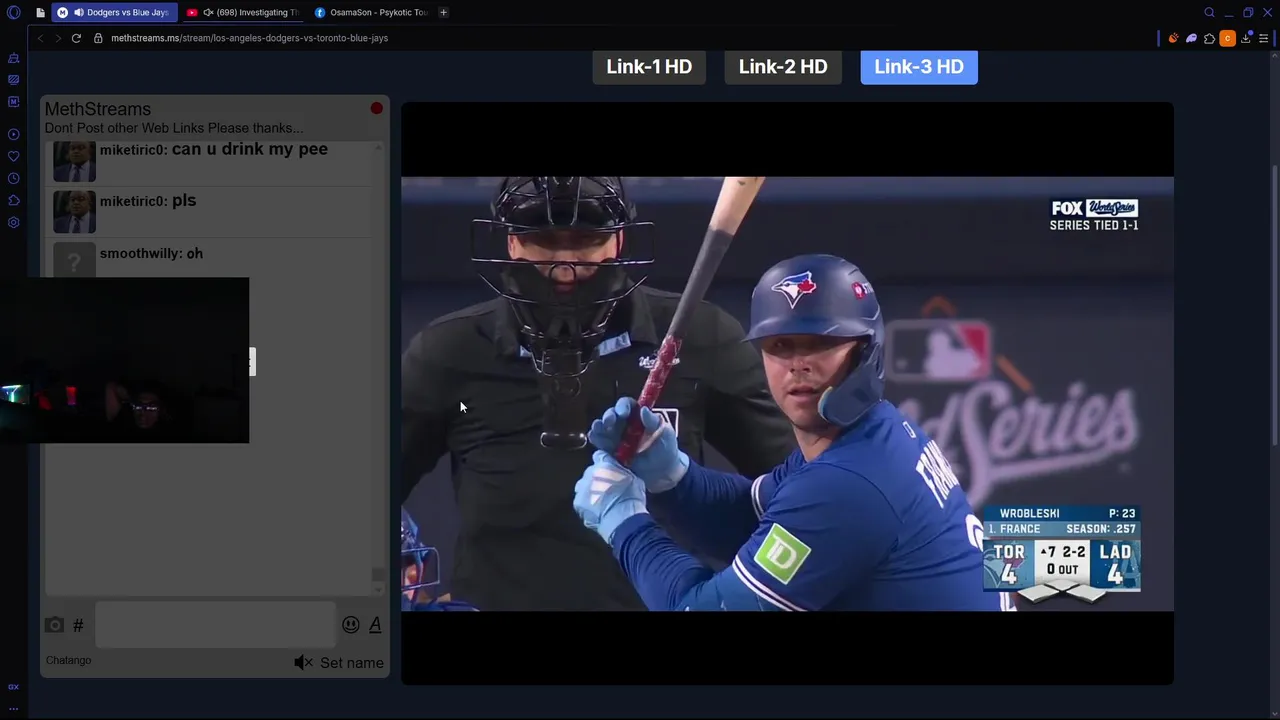Click the MethStreams chat title
1280x720 pixels.
tap(98, 109)
